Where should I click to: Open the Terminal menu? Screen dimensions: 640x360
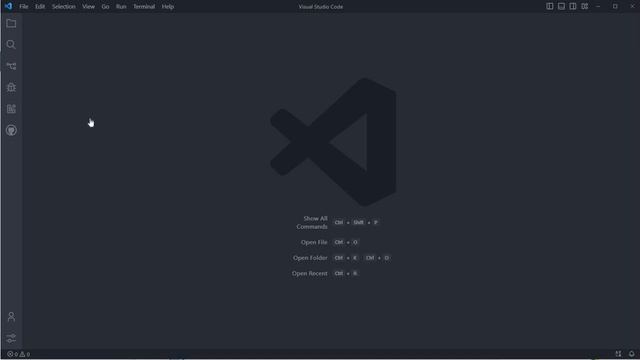[144, 7]
